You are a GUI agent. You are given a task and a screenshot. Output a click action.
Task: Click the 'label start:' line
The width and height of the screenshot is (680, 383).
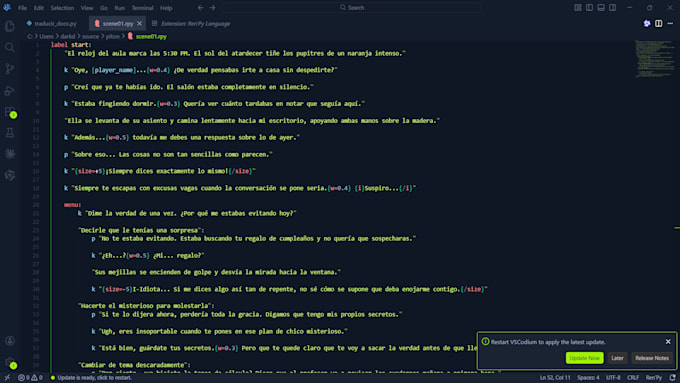click(71, 45)
